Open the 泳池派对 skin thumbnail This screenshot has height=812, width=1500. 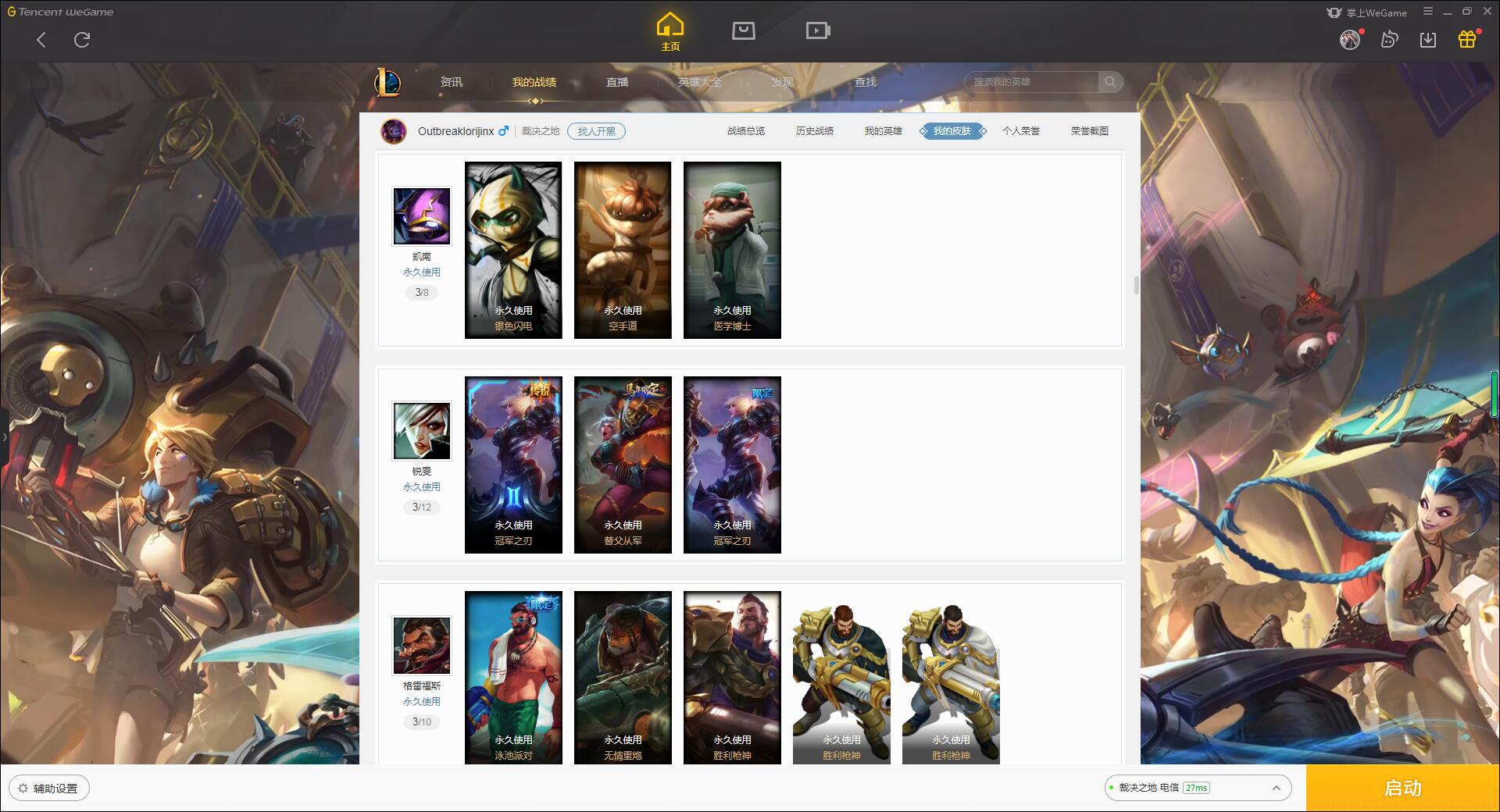(513, 677)
